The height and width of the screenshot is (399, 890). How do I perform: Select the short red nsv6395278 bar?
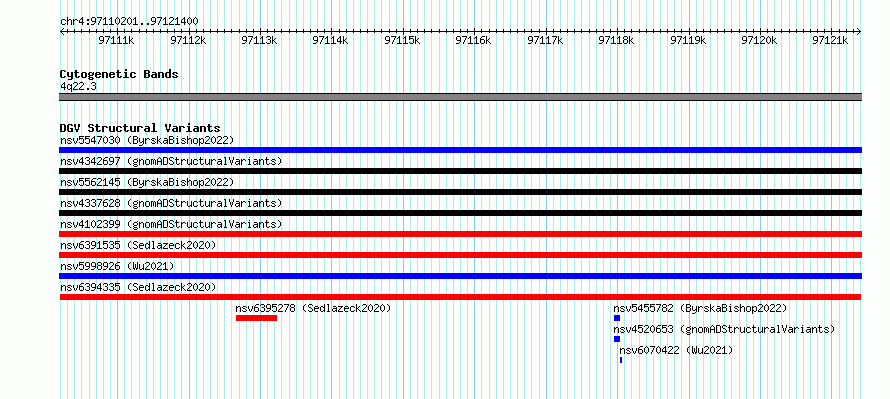pos(257,318)
